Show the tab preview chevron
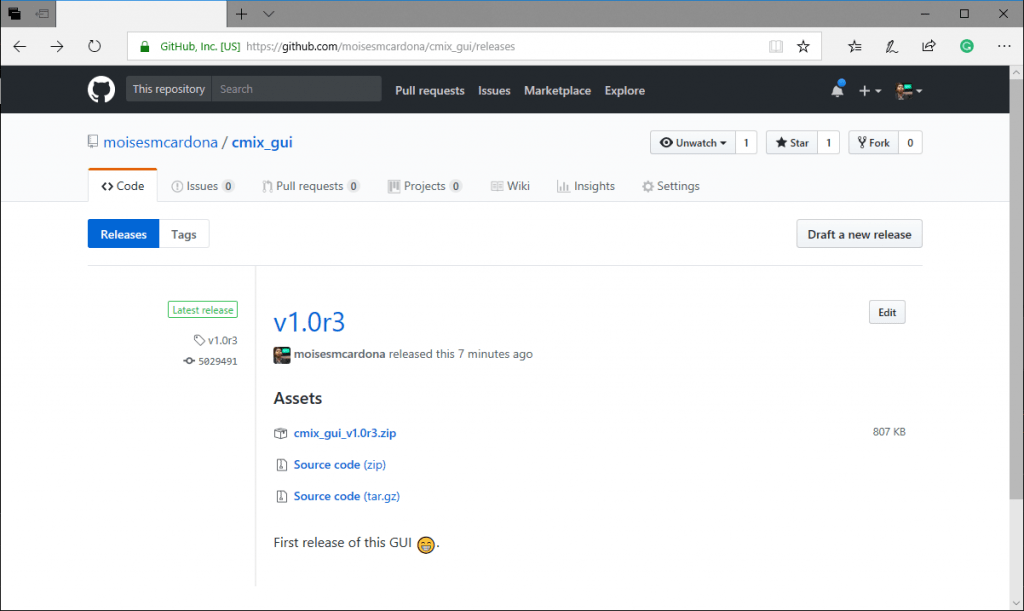 [x=268, y=14]
